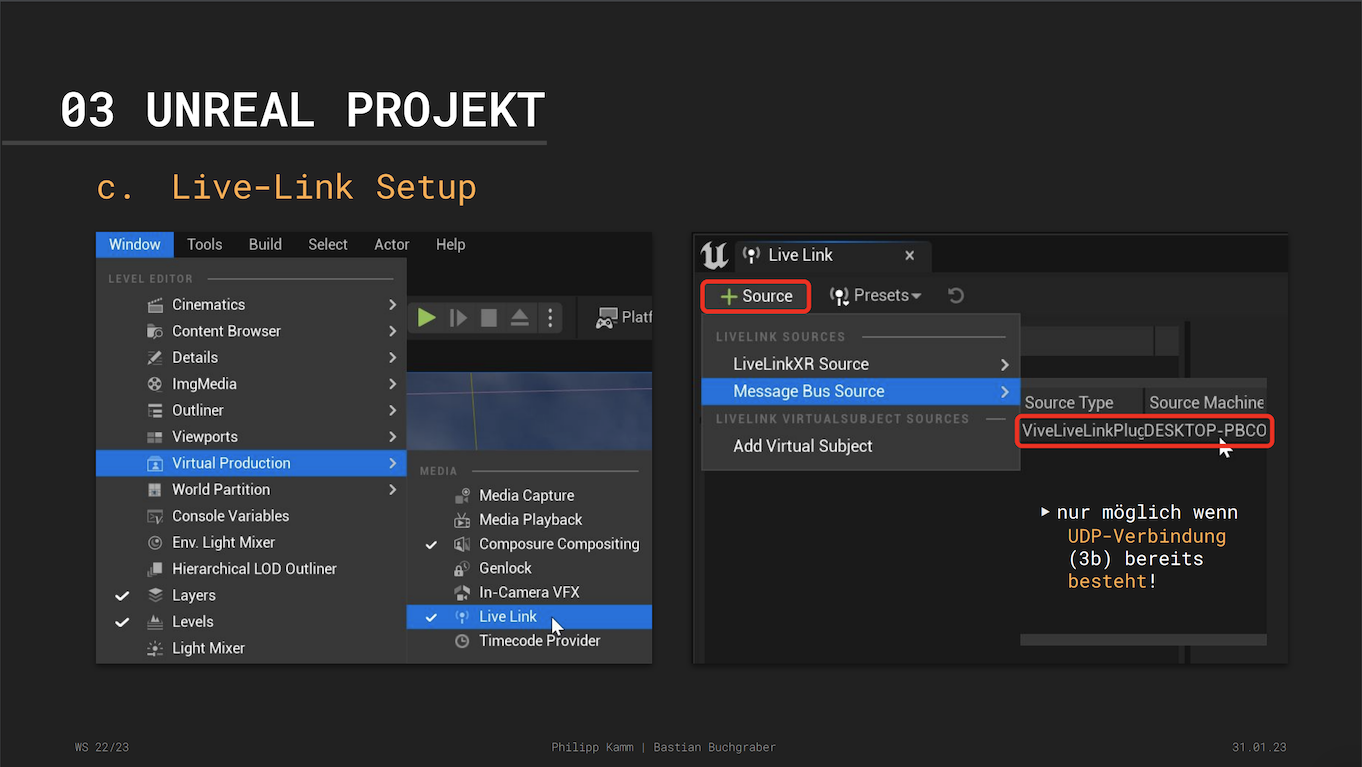Click the green Play button in toolbar

(427, 318)
